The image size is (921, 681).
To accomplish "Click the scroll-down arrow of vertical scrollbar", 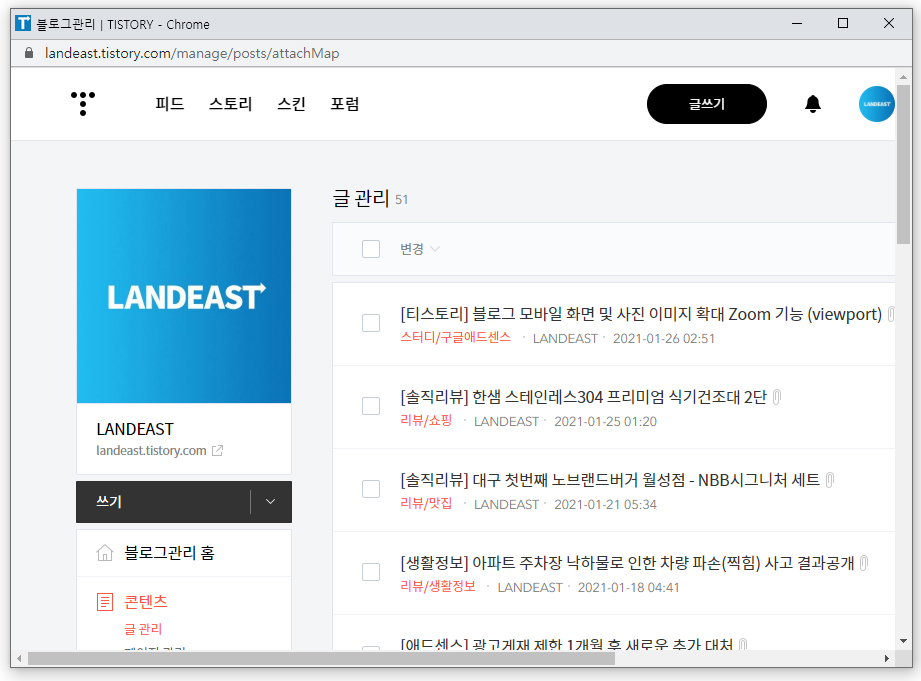I will [x=903, y=641].
